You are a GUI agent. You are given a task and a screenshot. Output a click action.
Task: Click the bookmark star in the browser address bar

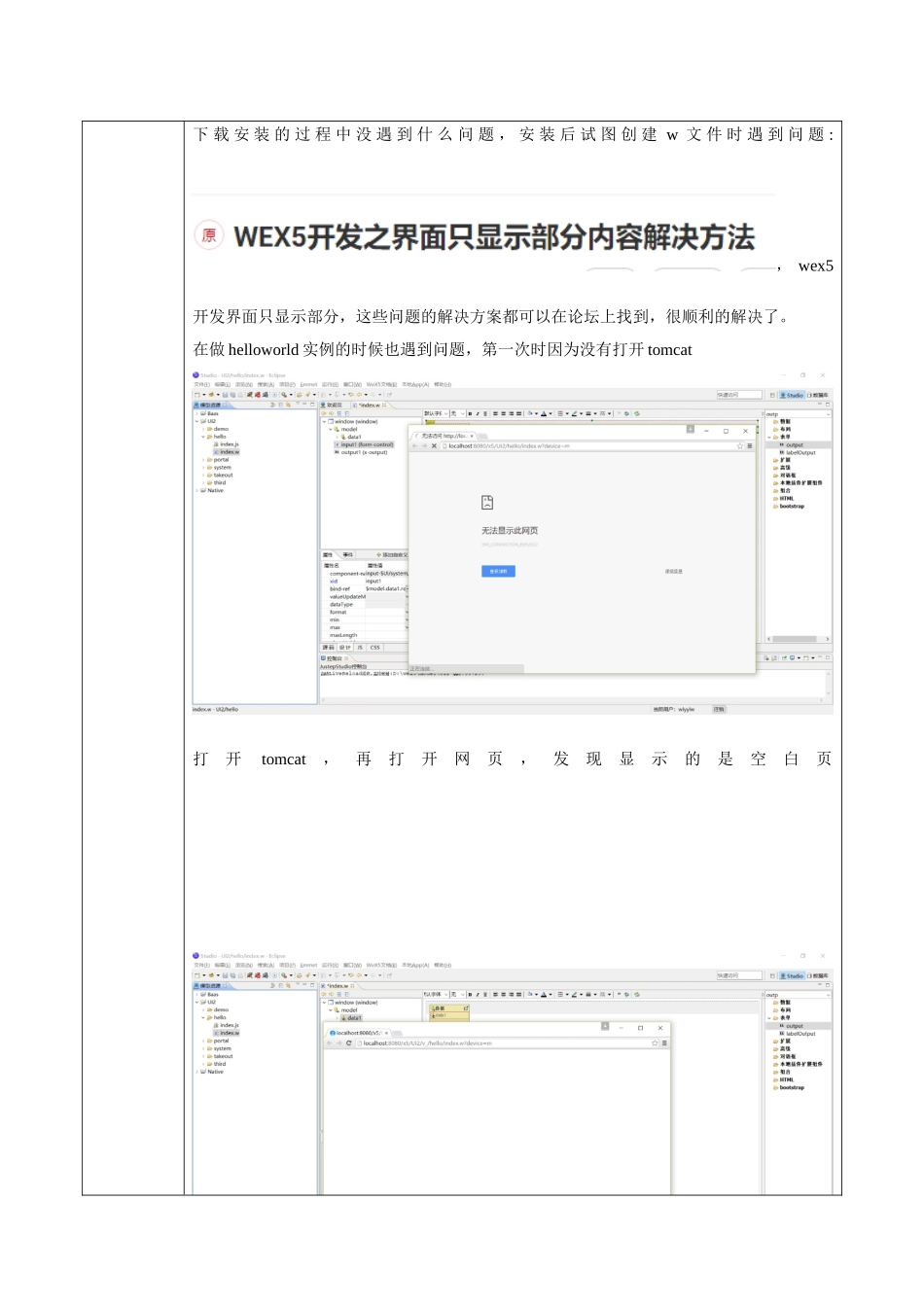(739, 446)
